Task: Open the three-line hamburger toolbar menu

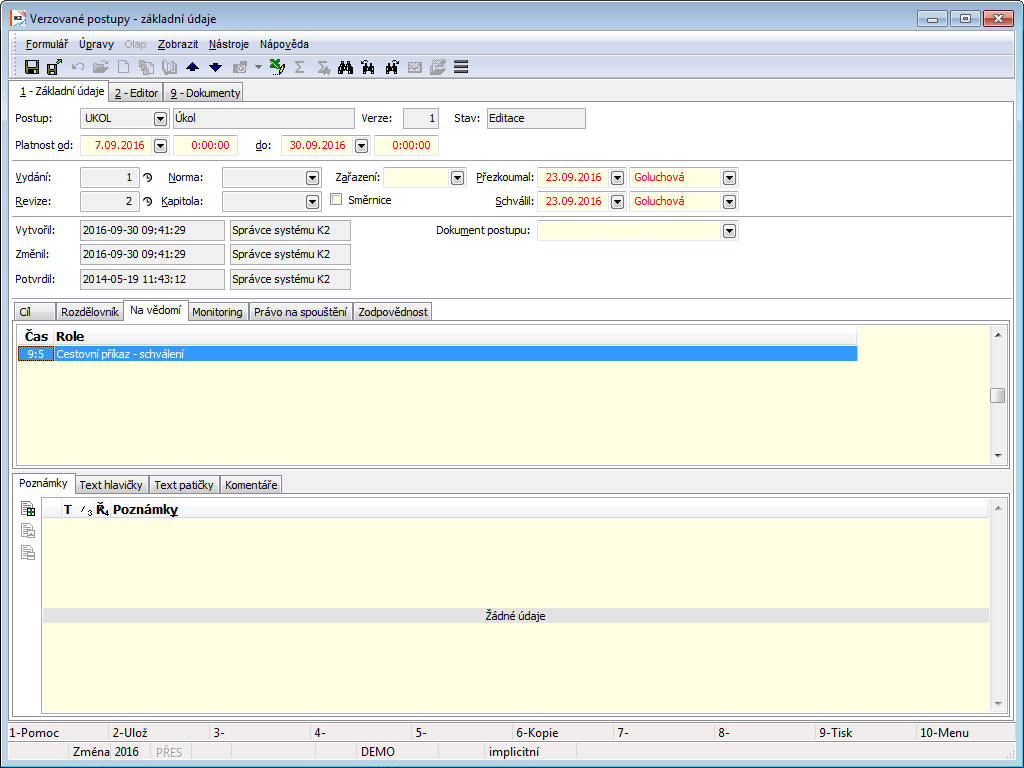Action: point(461,67)
